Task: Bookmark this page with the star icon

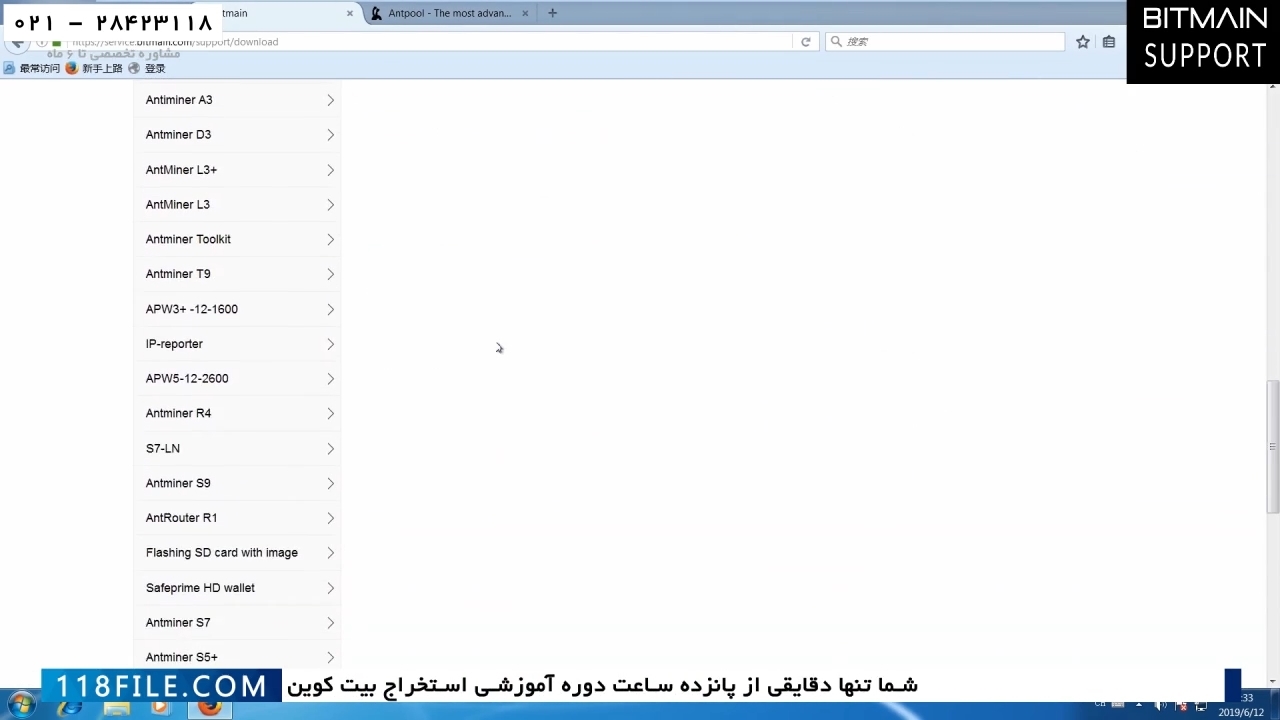Action: pyautogui.click(x=1082, y=42)
